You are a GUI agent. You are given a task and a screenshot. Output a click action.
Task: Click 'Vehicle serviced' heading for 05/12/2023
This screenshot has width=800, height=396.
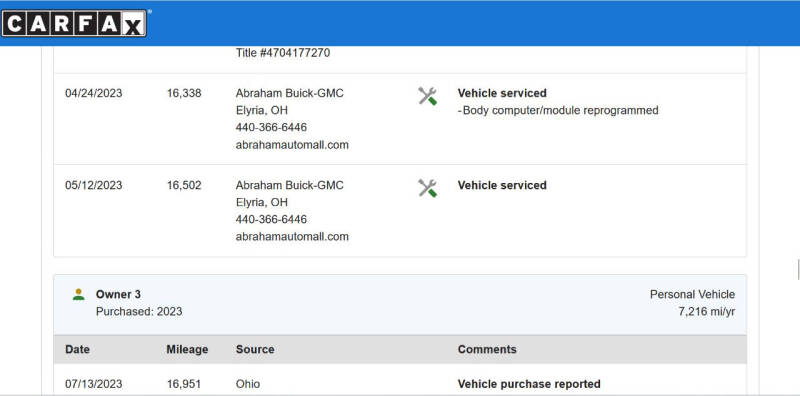tap(502, 185)
